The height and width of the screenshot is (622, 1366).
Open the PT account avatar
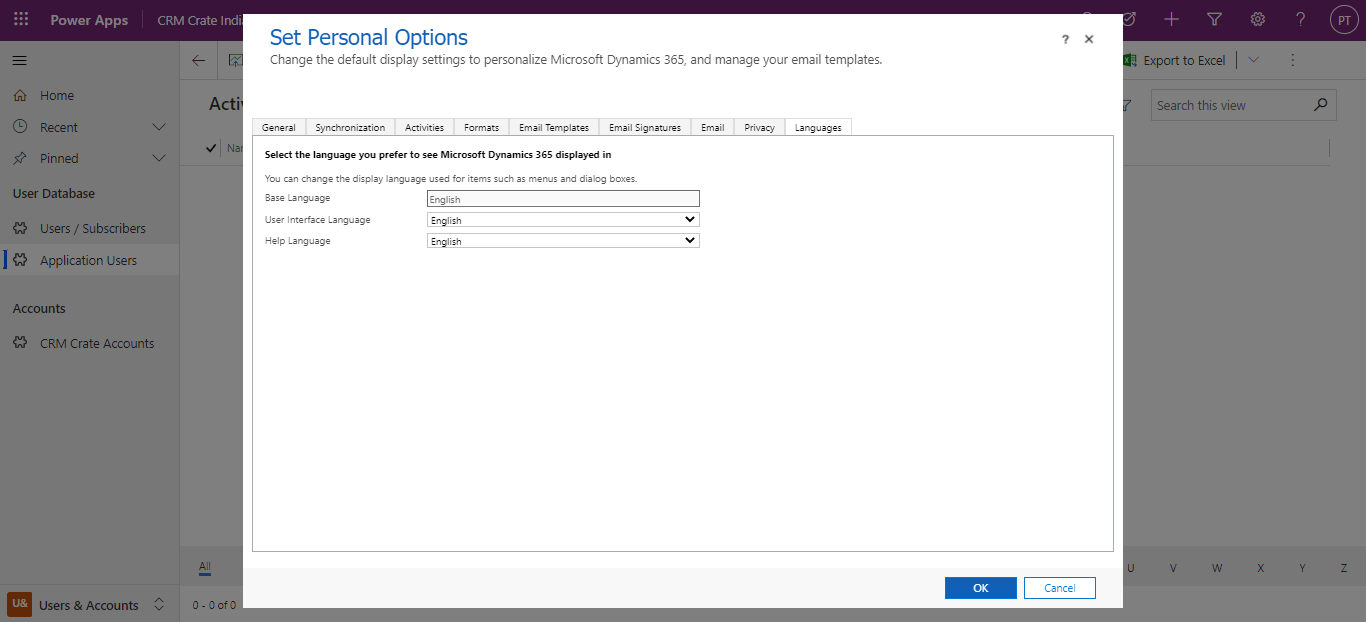pos(1344,19)
